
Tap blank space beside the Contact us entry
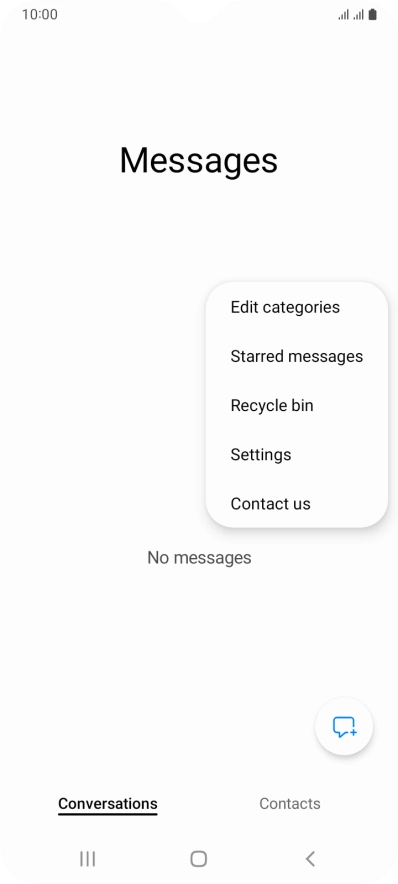pos(350,503)
